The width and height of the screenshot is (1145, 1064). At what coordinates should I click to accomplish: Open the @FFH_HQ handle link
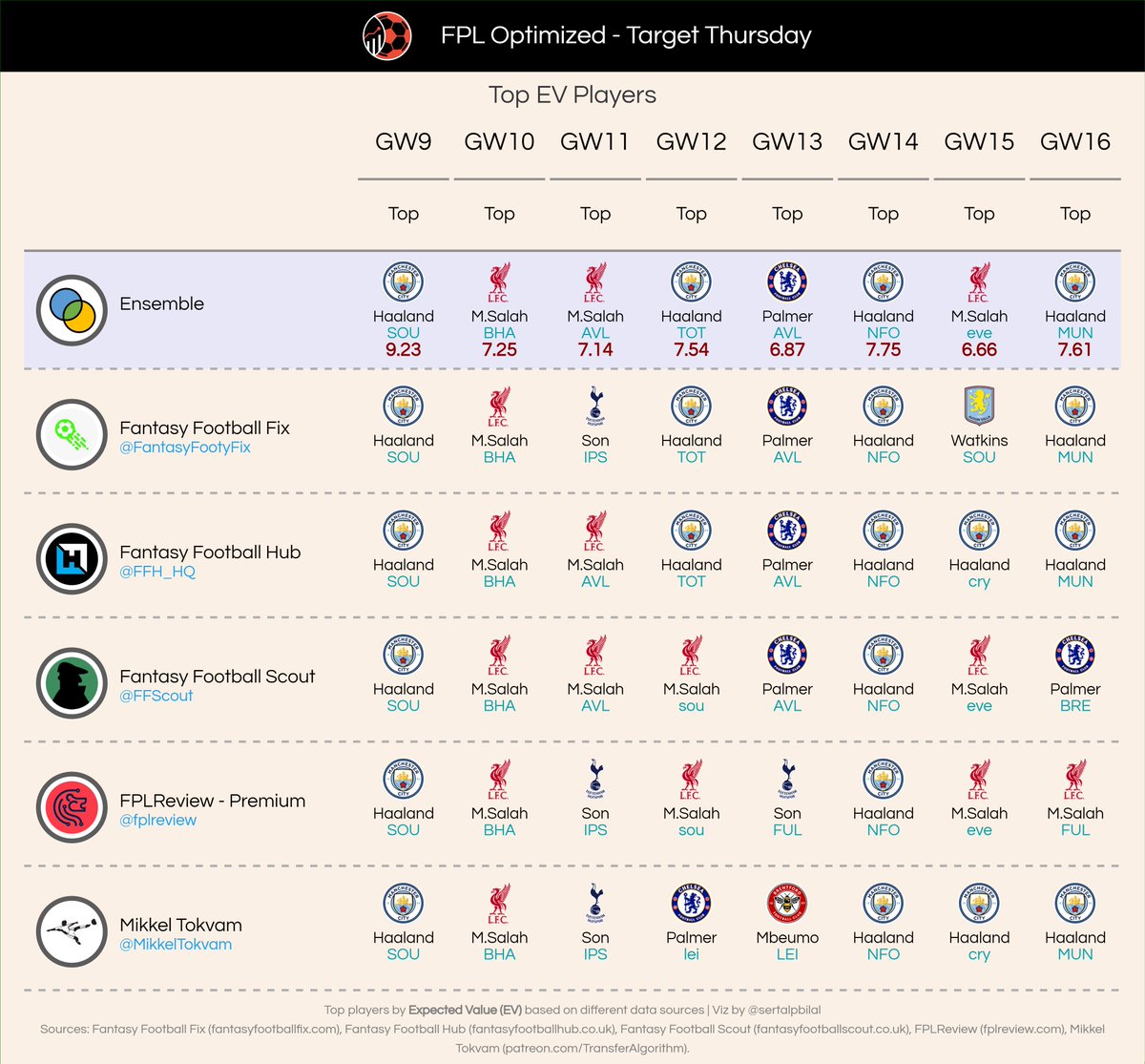(x=157, y=571)
